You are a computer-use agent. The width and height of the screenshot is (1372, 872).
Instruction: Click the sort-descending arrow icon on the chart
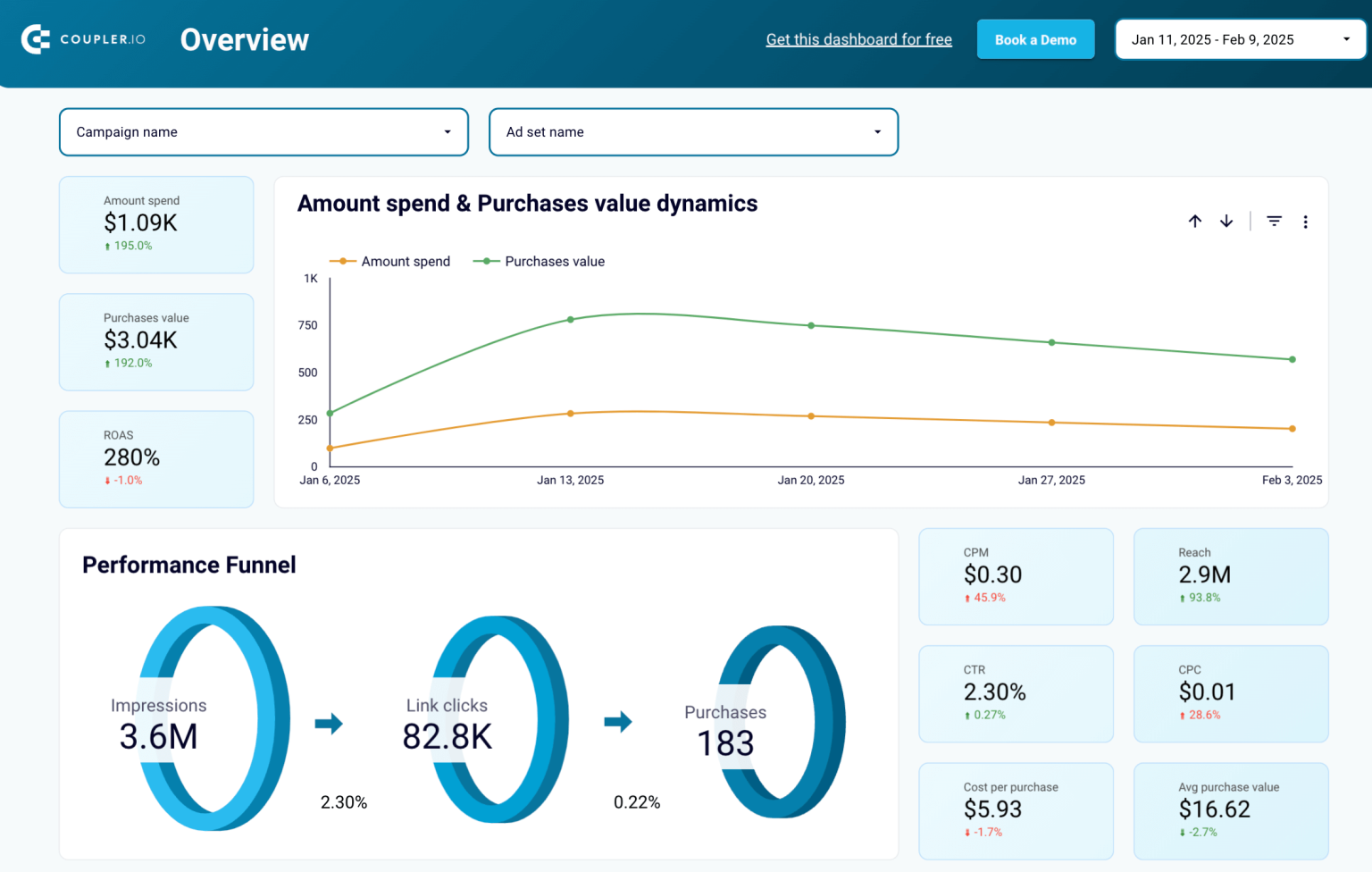(x=1226, y=221)
